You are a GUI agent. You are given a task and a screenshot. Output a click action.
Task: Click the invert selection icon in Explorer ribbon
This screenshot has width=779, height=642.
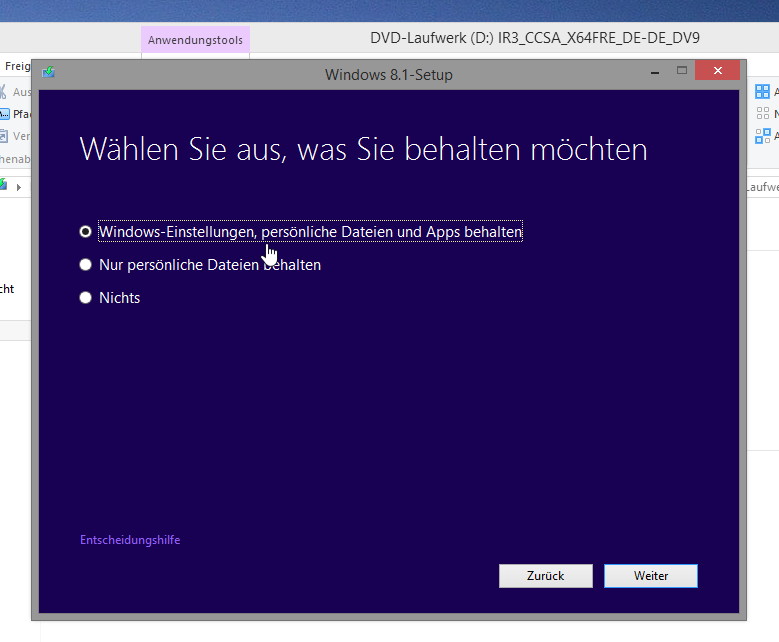point(763,136)
